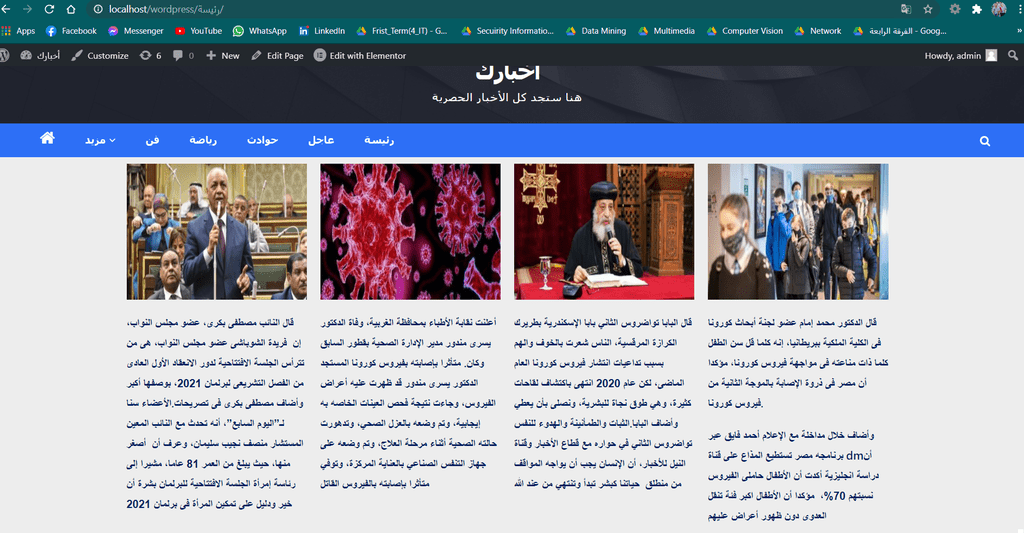Open the comments bubble in admin bar
1024x533 pixels.
point(183,56)
